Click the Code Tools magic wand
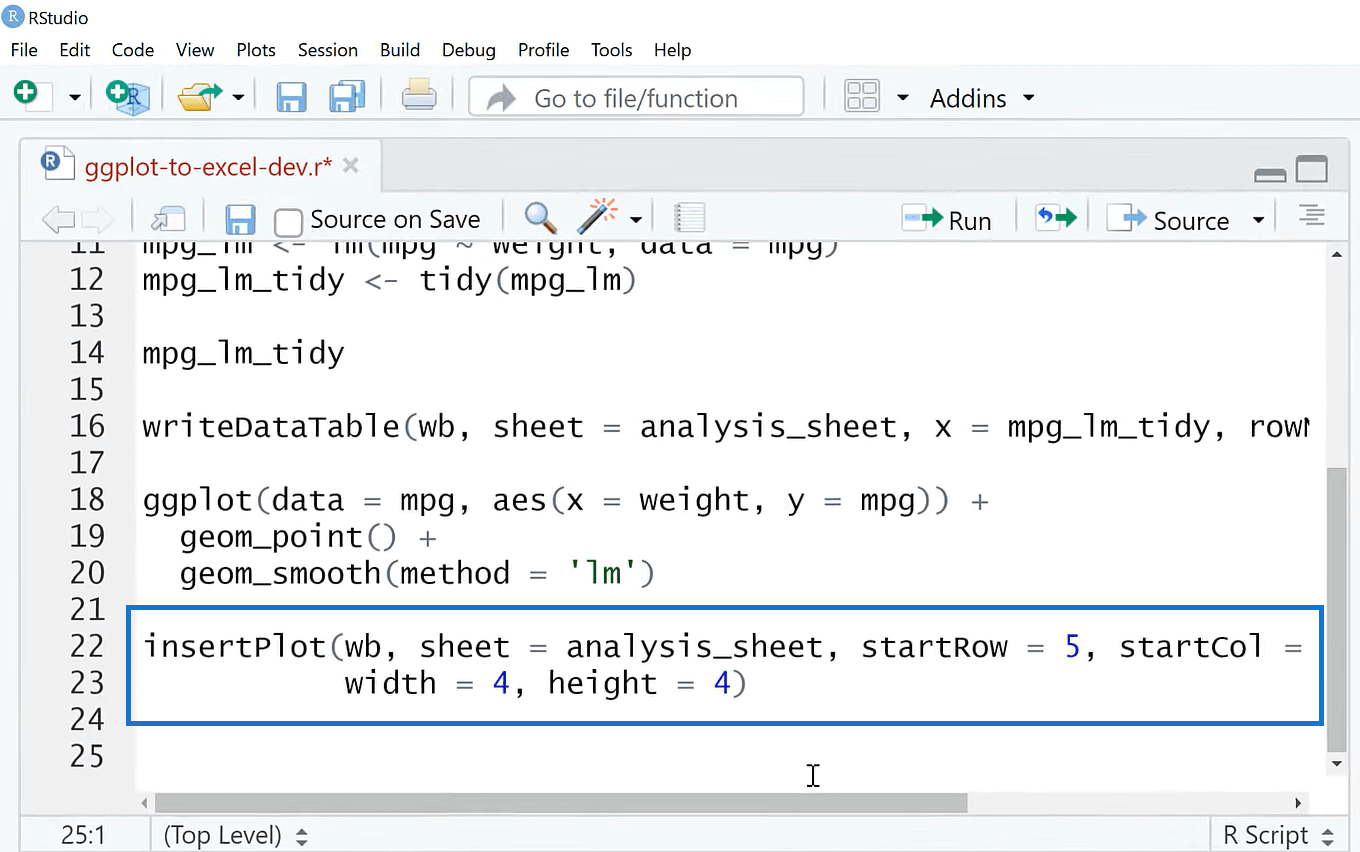Image resolution: width=1360 pixels, height=852 pixels. coord(598,217)
